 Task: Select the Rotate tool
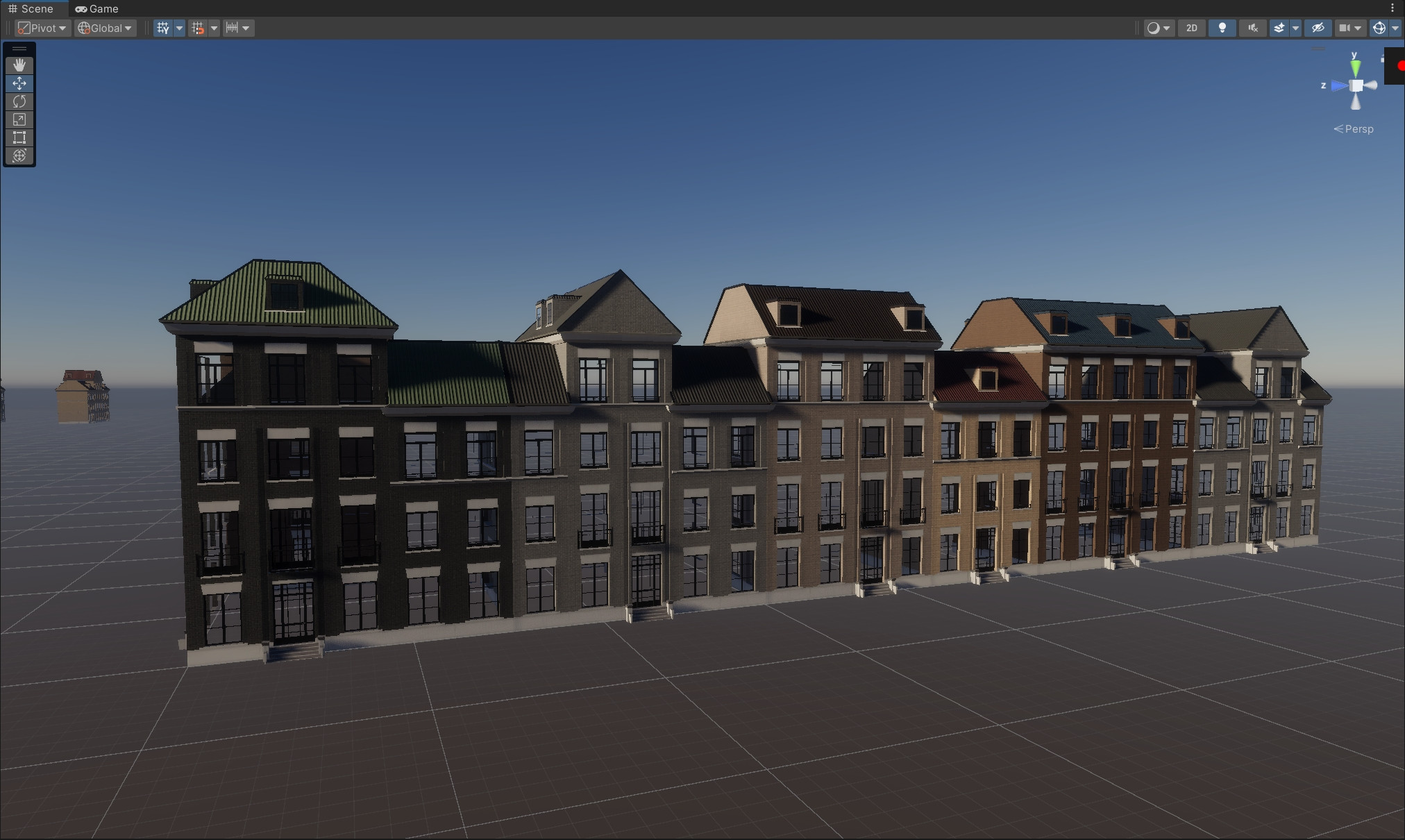click(x=19, y=101)
